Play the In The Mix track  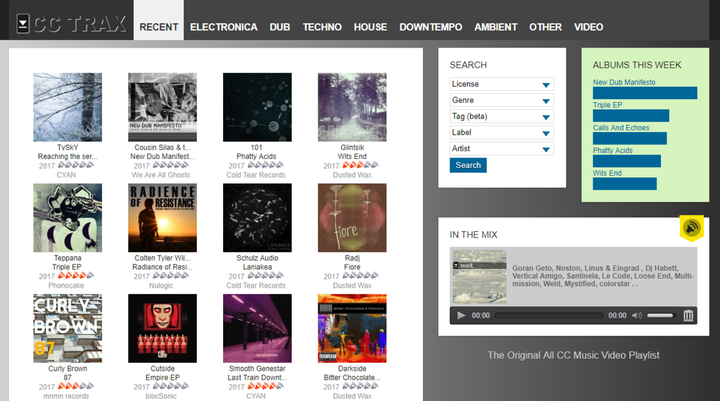(x=461, y=316)
